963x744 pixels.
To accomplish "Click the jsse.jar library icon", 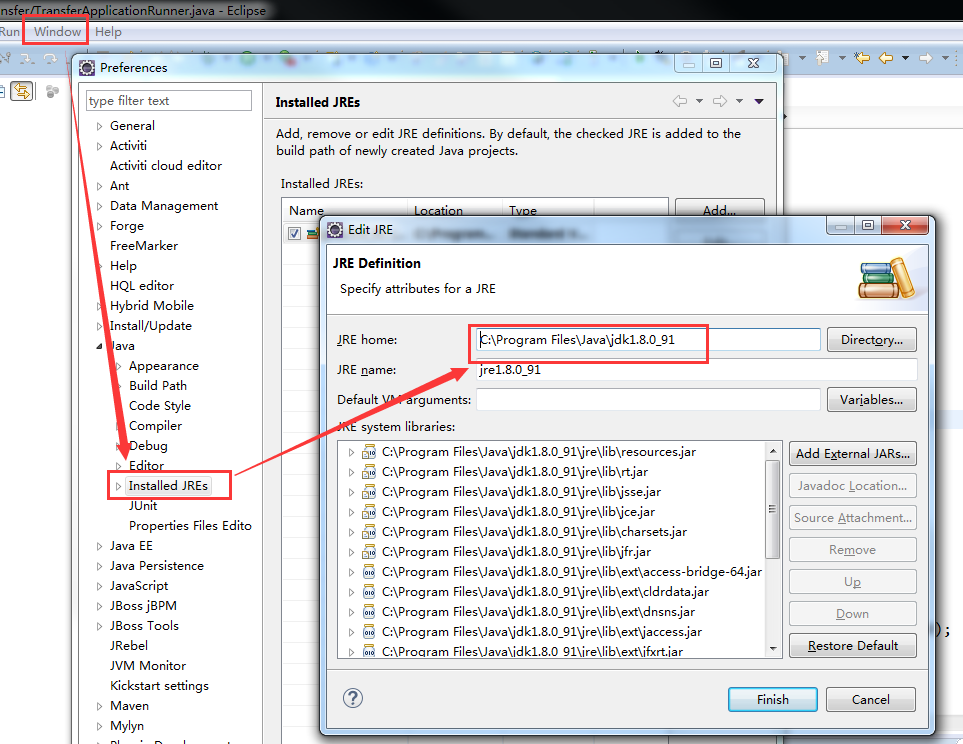I will (x=368, y=492).
